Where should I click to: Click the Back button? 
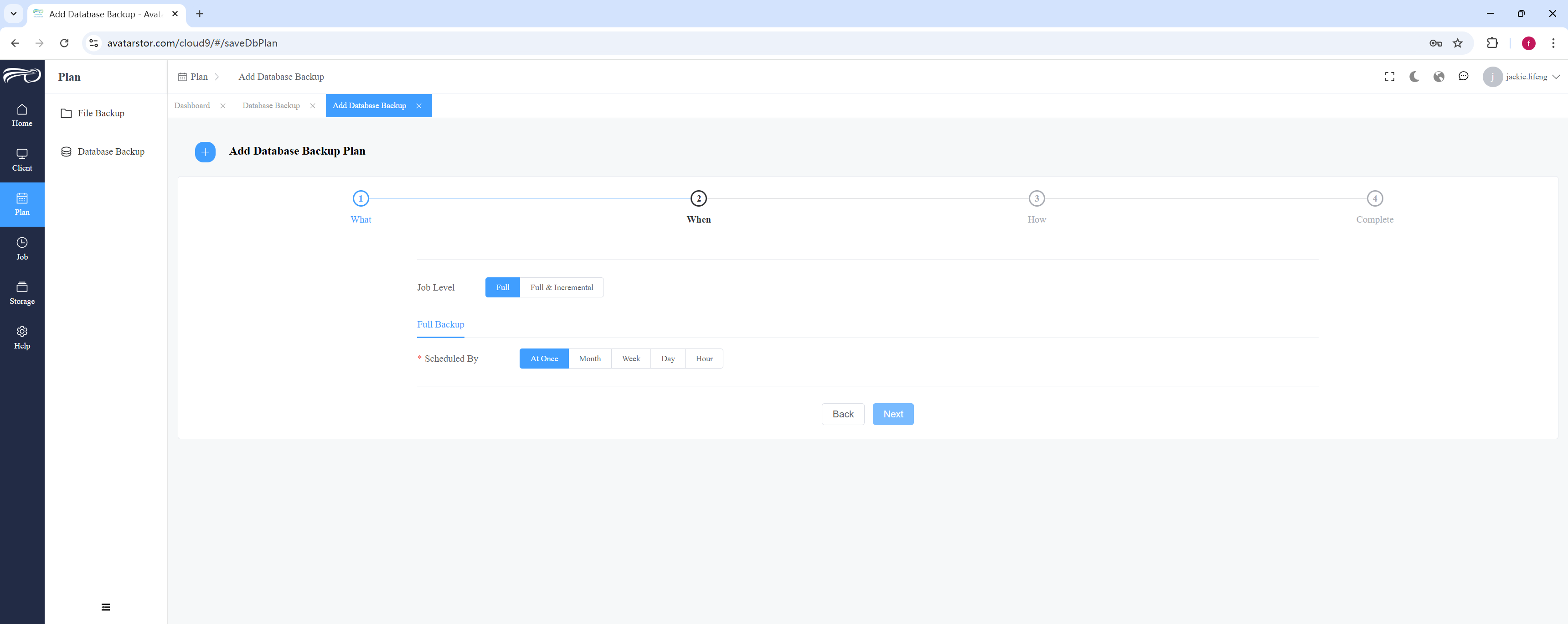point(843,414)
